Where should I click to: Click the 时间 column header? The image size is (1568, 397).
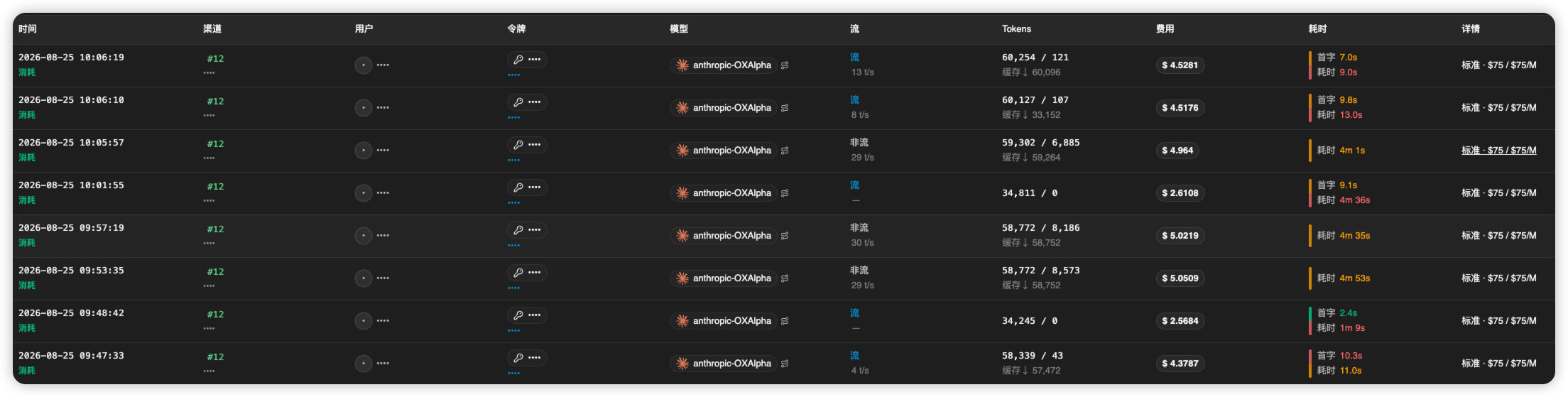coord(28,29)
